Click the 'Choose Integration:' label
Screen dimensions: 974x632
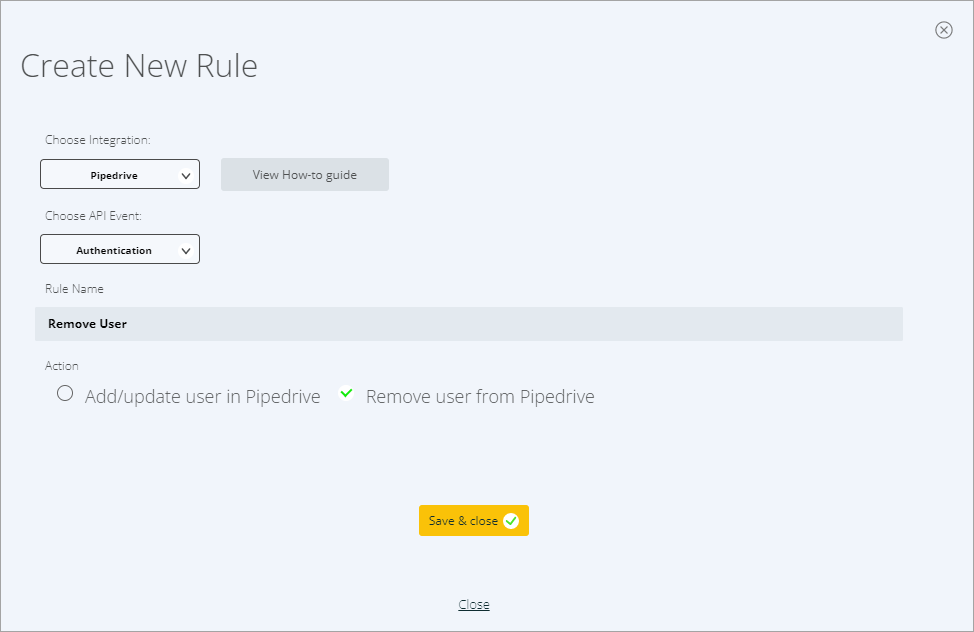pos(98,140)
